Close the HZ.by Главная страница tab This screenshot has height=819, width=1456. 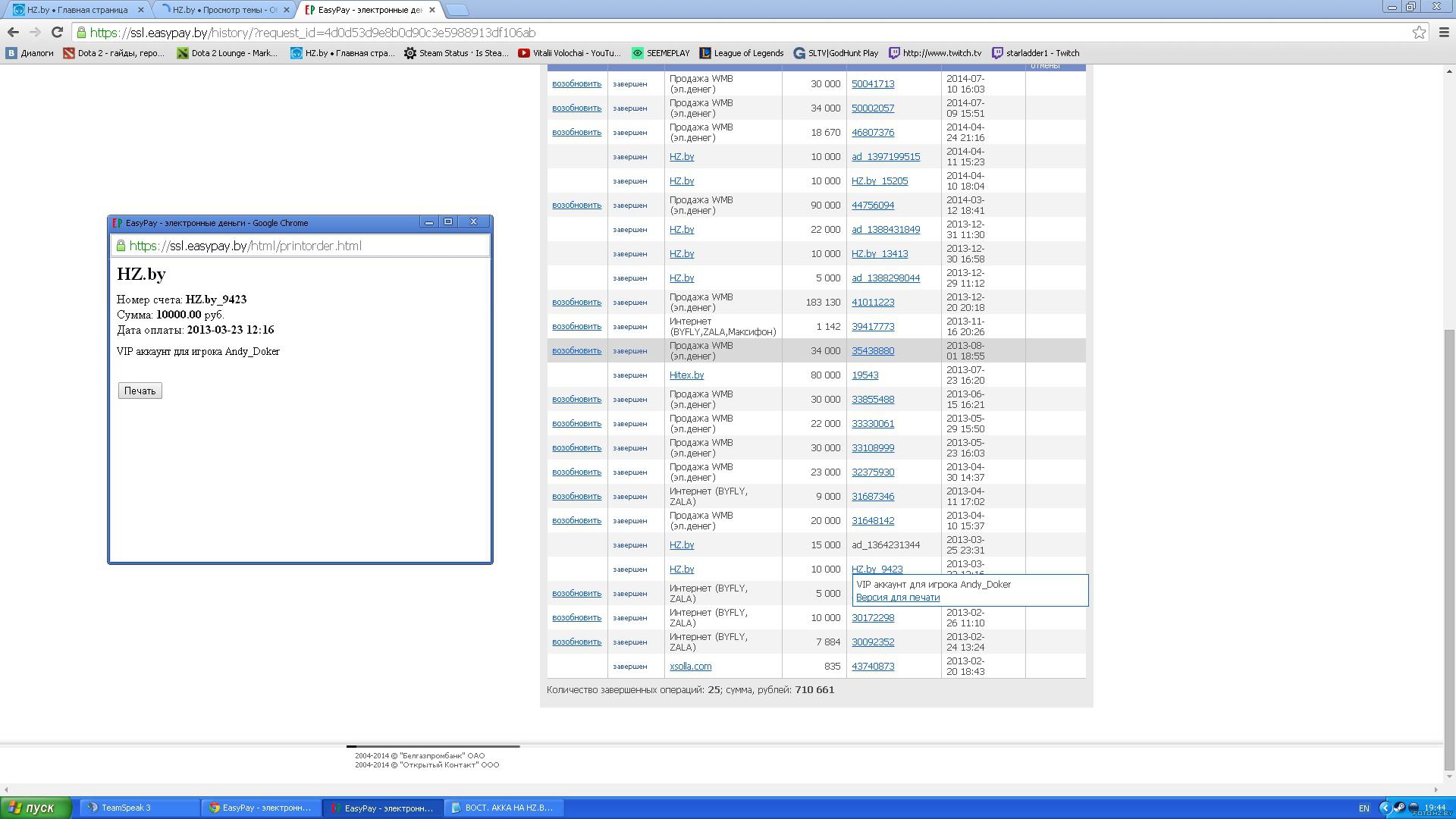[141, 10]
